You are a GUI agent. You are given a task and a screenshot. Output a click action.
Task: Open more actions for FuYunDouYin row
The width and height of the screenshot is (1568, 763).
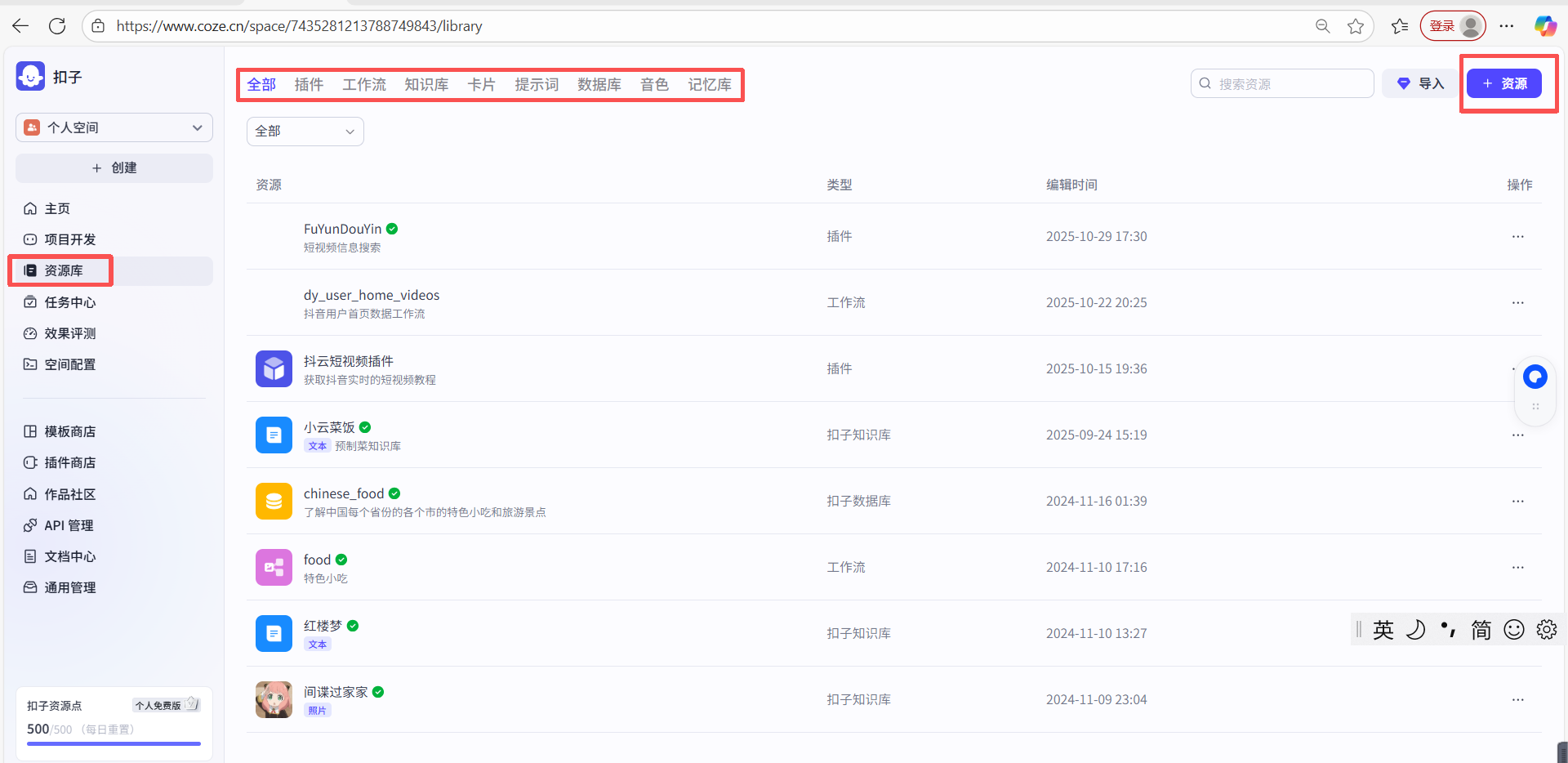[x=1517, y=237]
